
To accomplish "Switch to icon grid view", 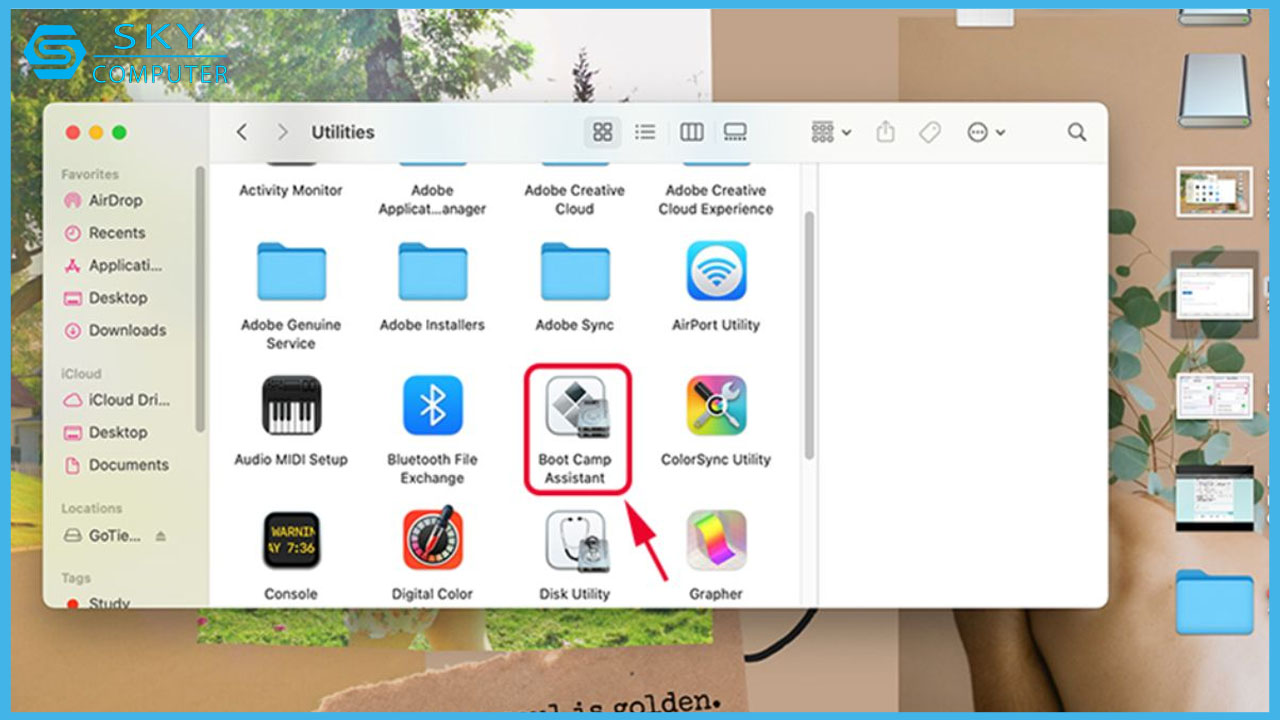I will [x=602, y=132].
